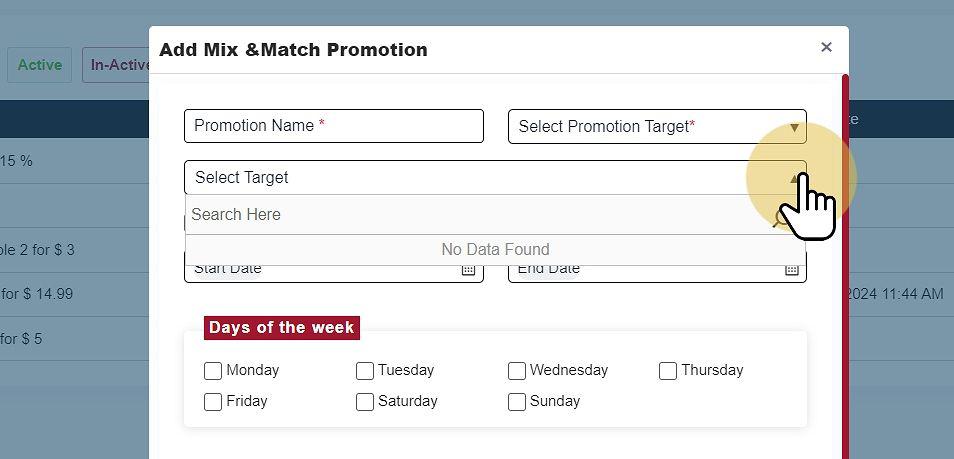Click the Search Here input box
Image resolution: width=954 pixels, height=459 pixels.
click(470, 215)
